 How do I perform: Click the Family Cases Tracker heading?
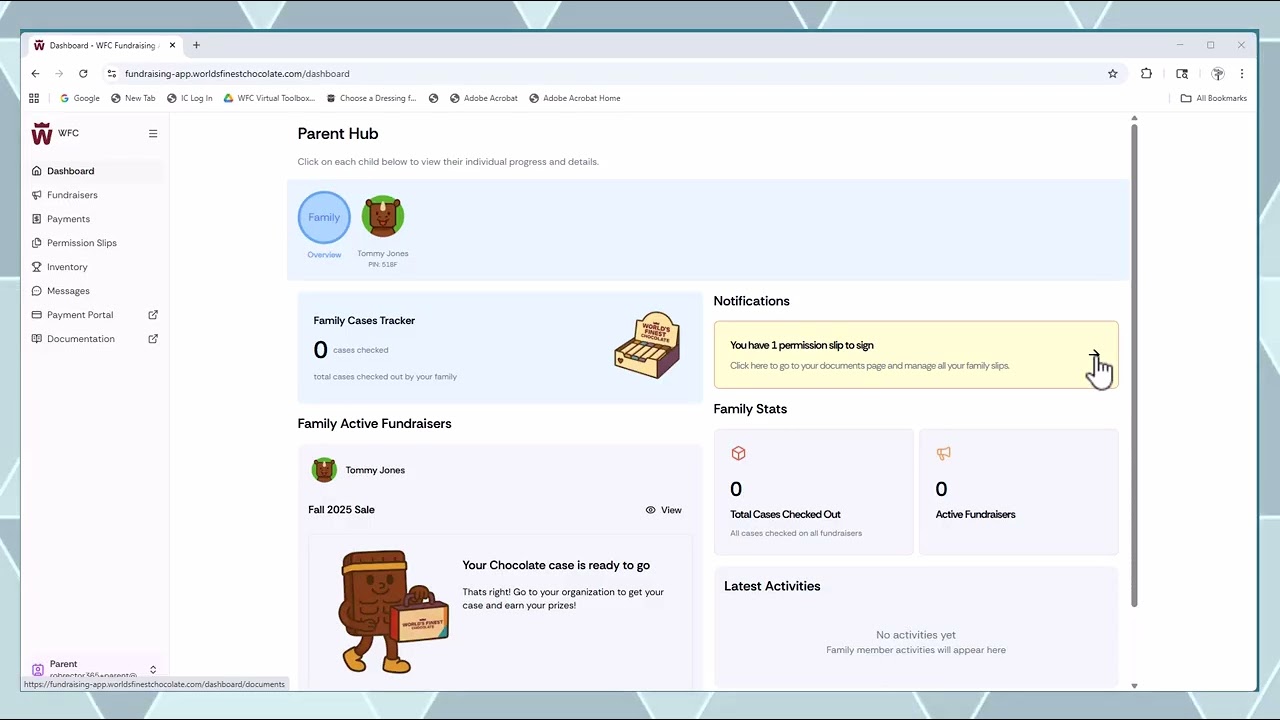click(364, 321)
